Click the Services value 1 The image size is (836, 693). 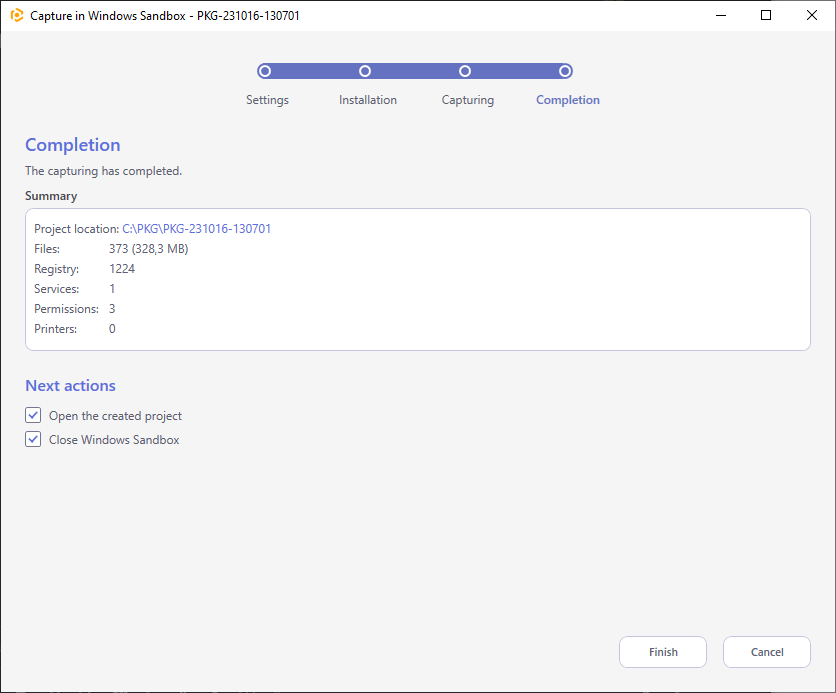click(112, 289)
